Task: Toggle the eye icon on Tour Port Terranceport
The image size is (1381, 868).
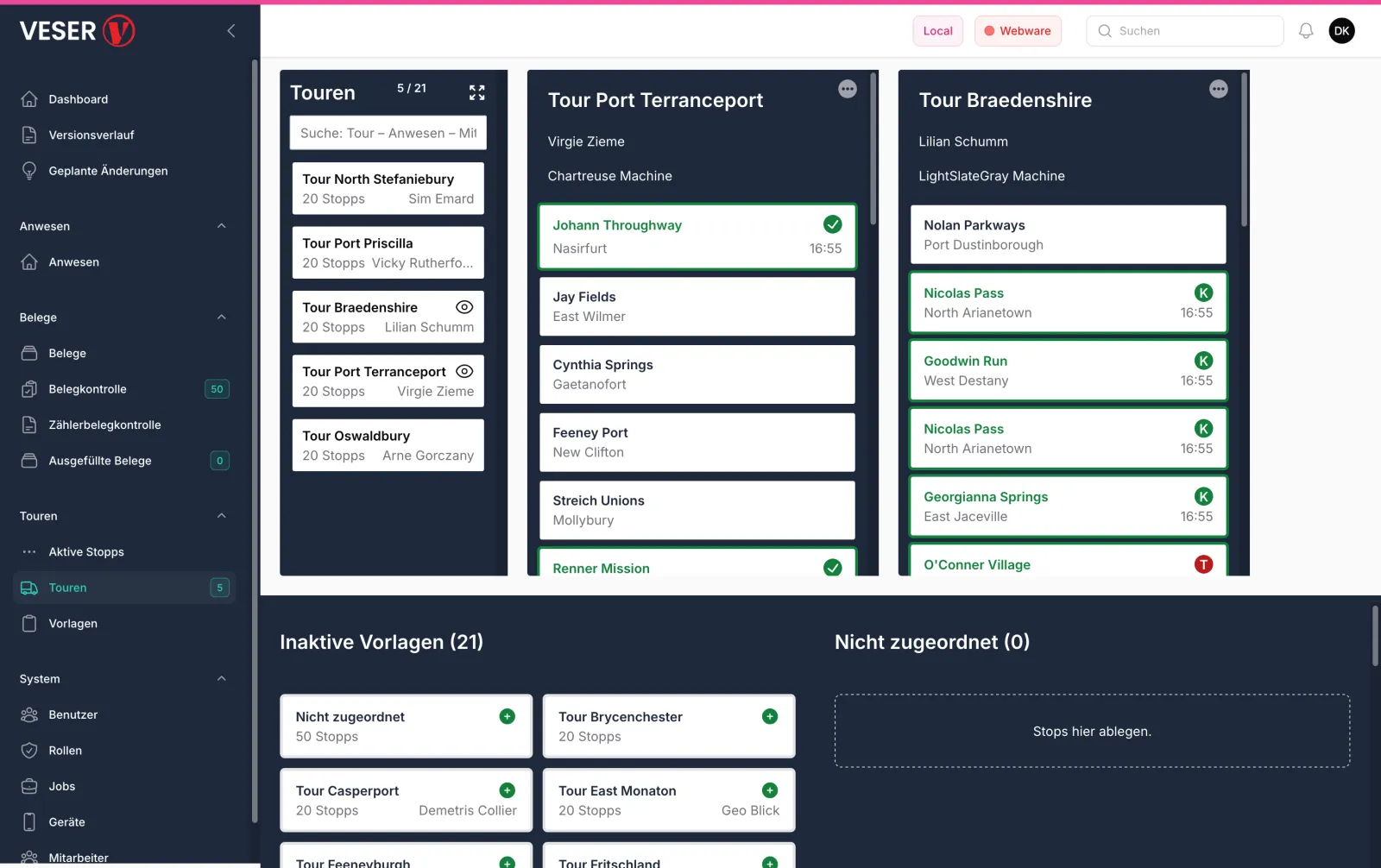Action: pyautogui.click(x=463, y=370)
